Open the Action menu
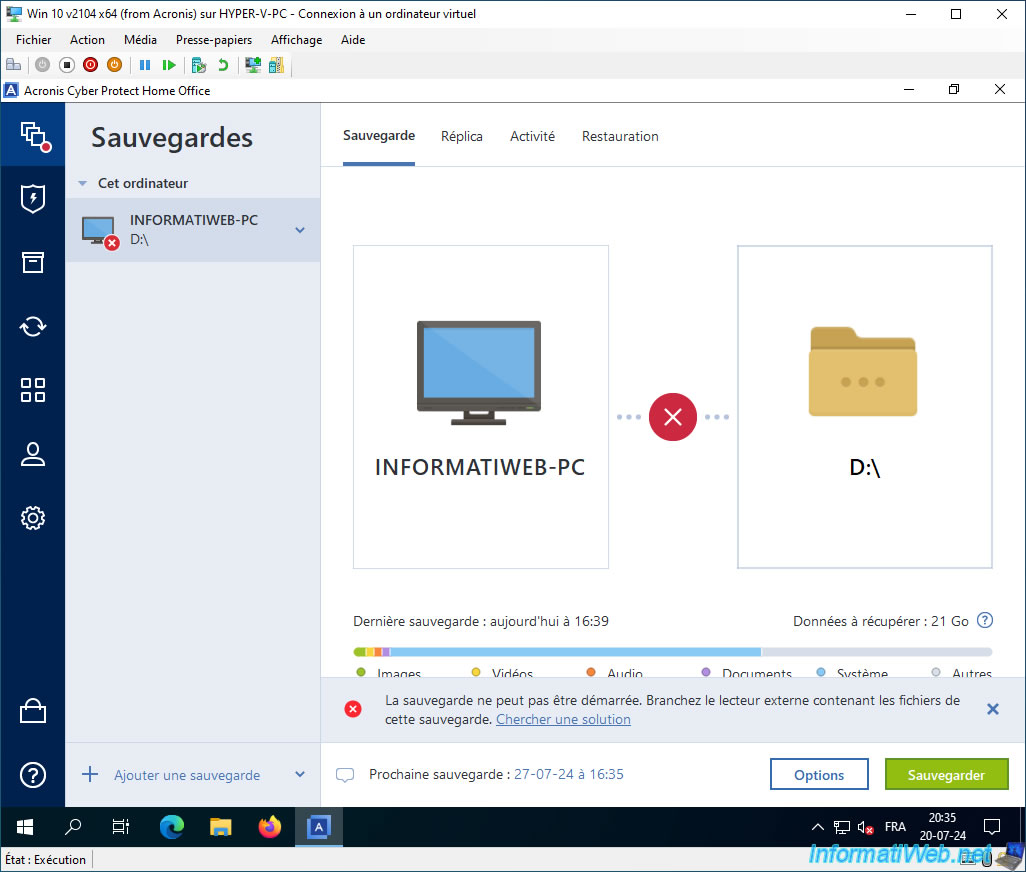The width and height of the screenshot is (1026, 872). tap(87, 40)
